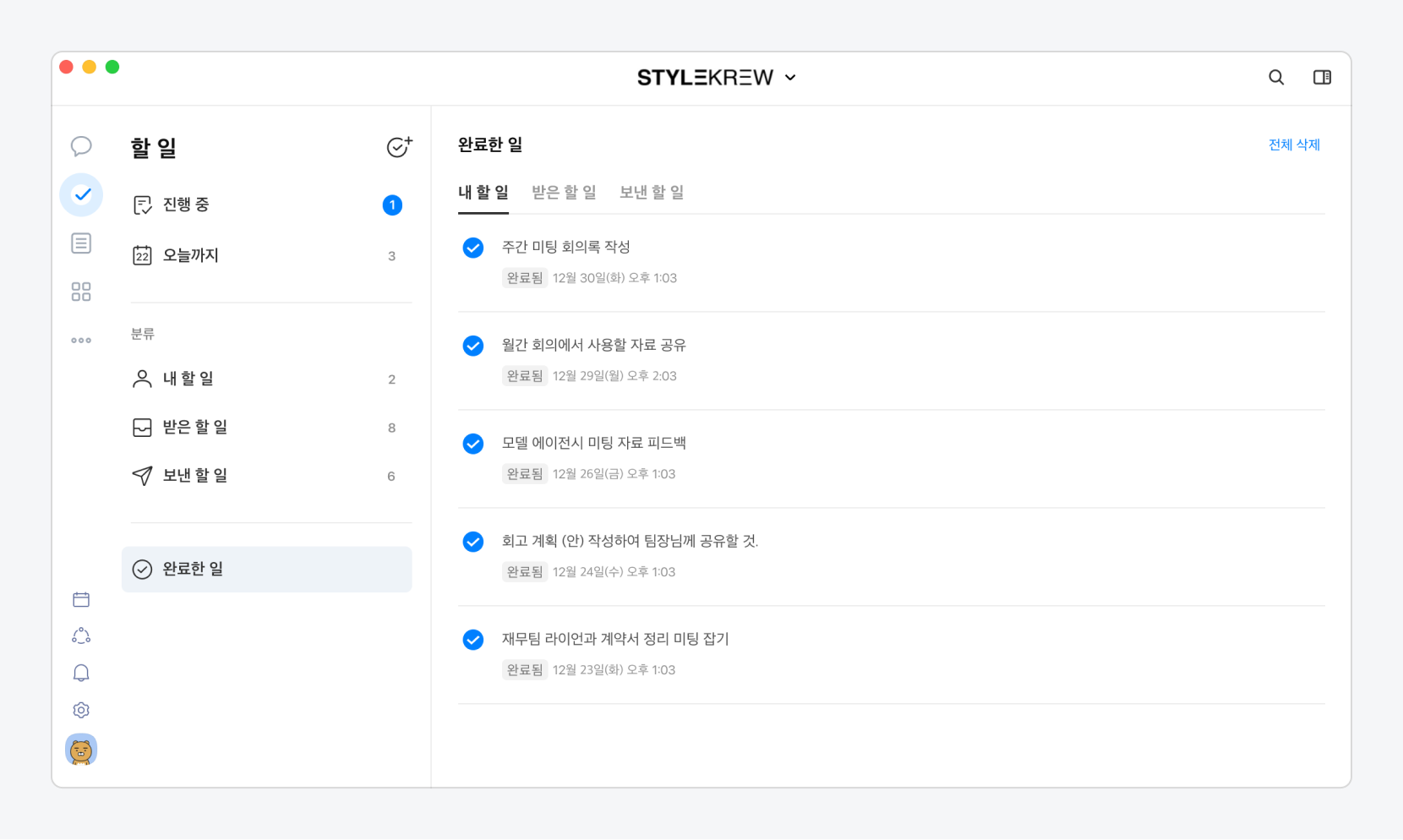Select '오늘까지' in the sidebar
1403x840 pixels.
tap(190, 255)
